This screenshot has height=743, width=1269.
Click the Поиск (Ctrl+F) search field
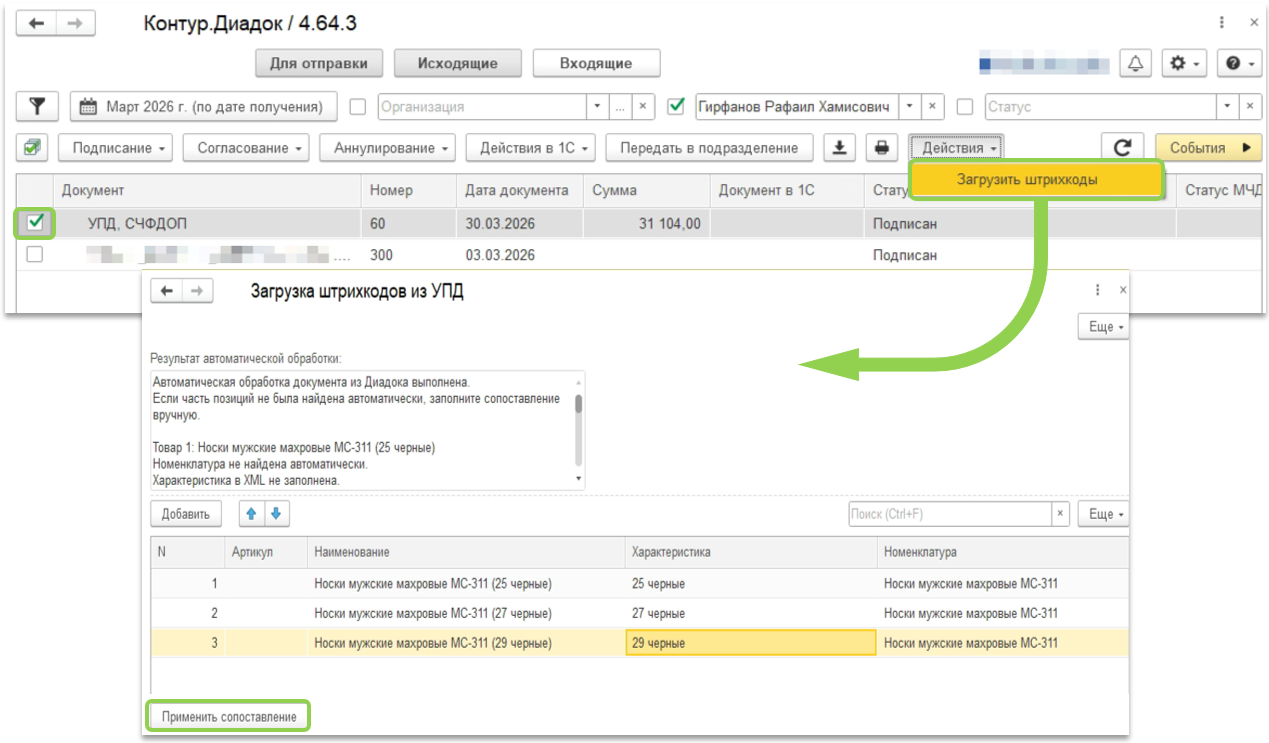[x=949, y=514]
